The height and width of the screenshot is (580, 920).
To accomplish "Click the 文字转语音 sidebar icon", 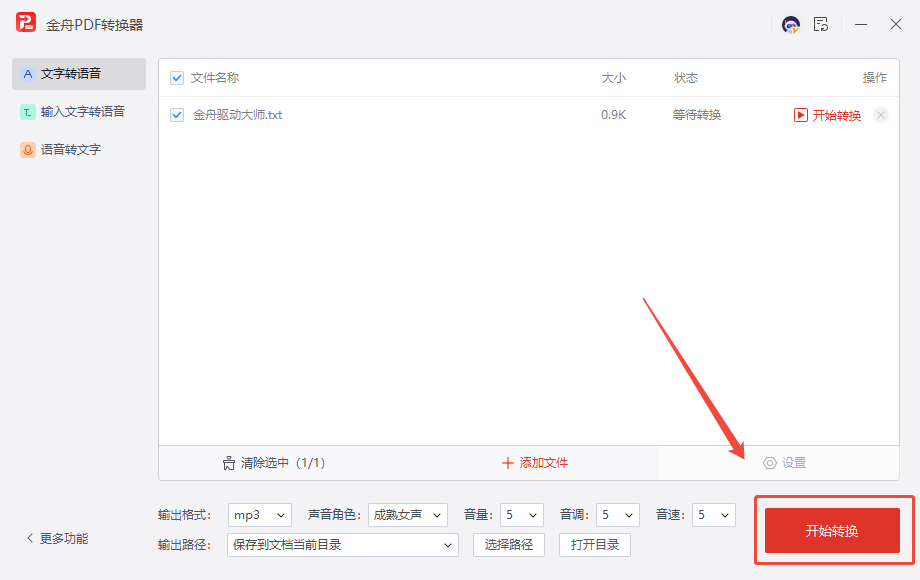I will pyautogui.click(x=28, y=74).
